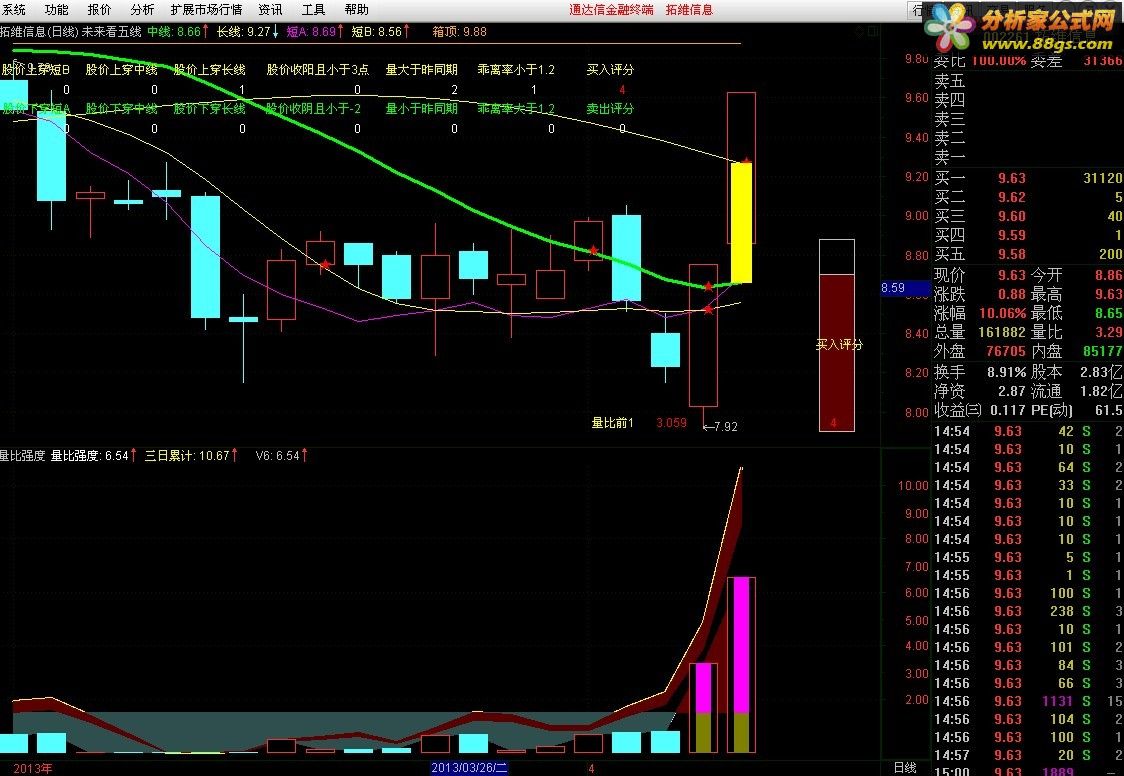
Task: Open the 报价 menu
Action: pos(100,9)
